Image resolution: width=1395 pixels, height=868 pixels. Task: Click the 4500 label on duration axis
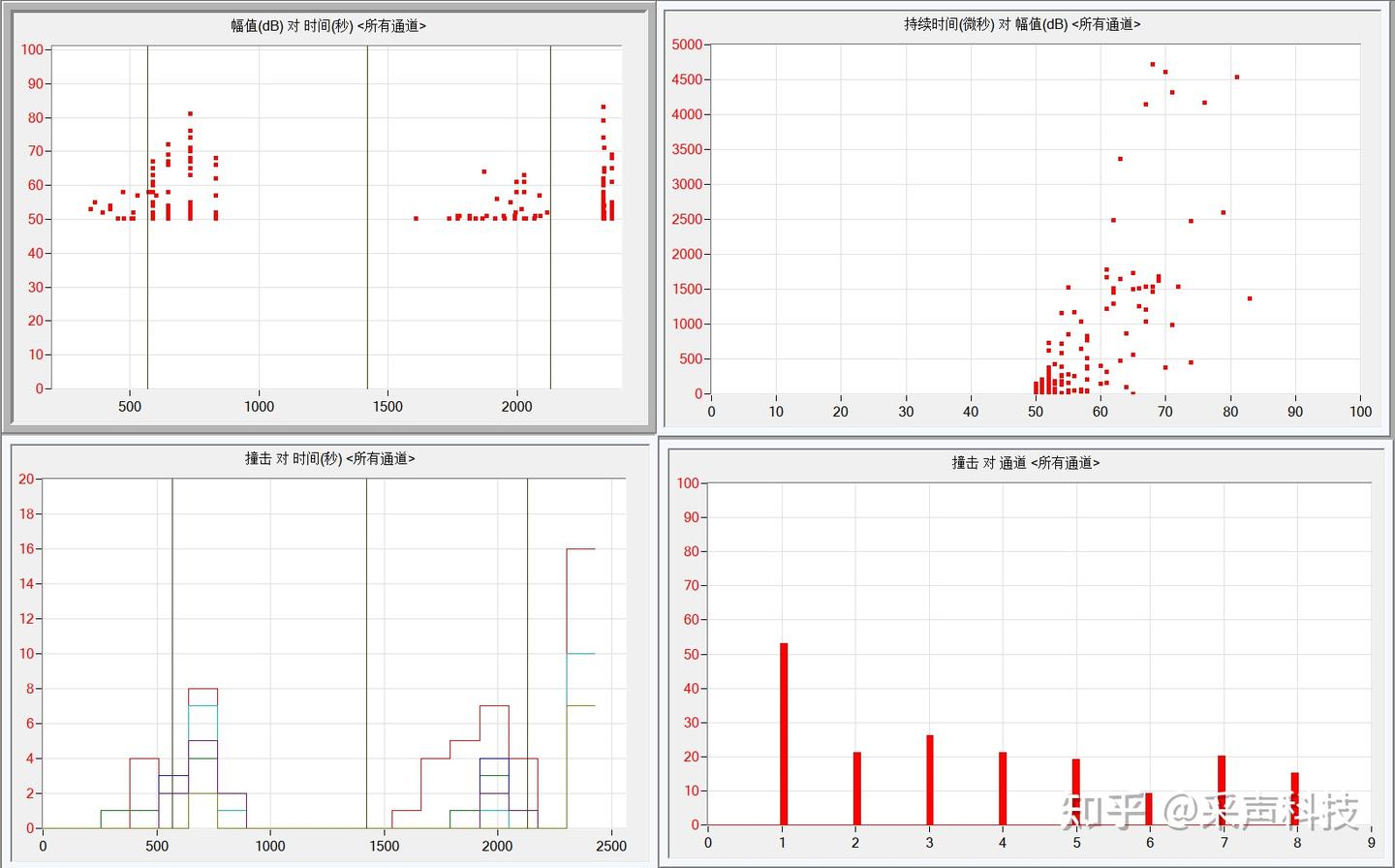687,79
